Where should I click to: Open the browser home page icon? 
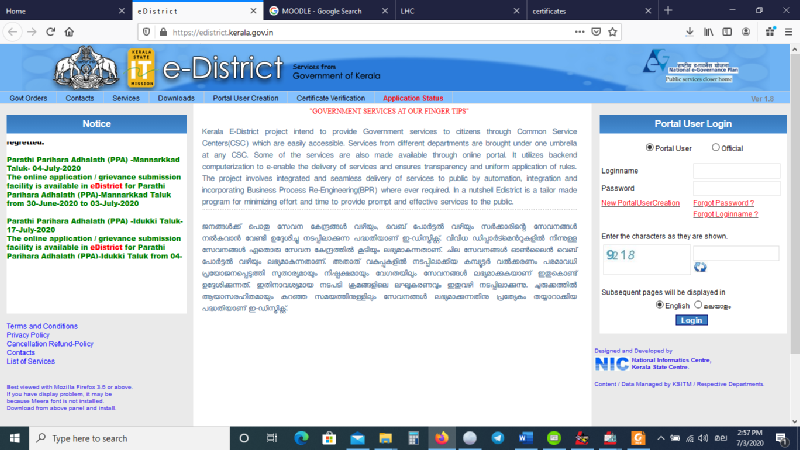click(x=69, y=32)
